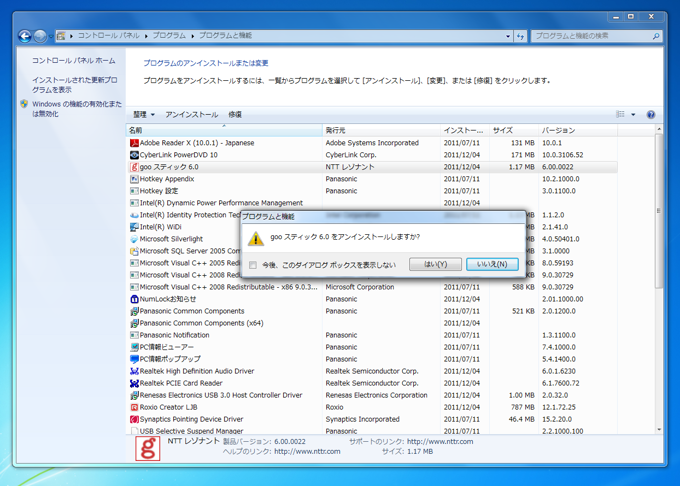The image size is (680, 486).
Task: Click the search magnifier icon
Action: point(656,36)
